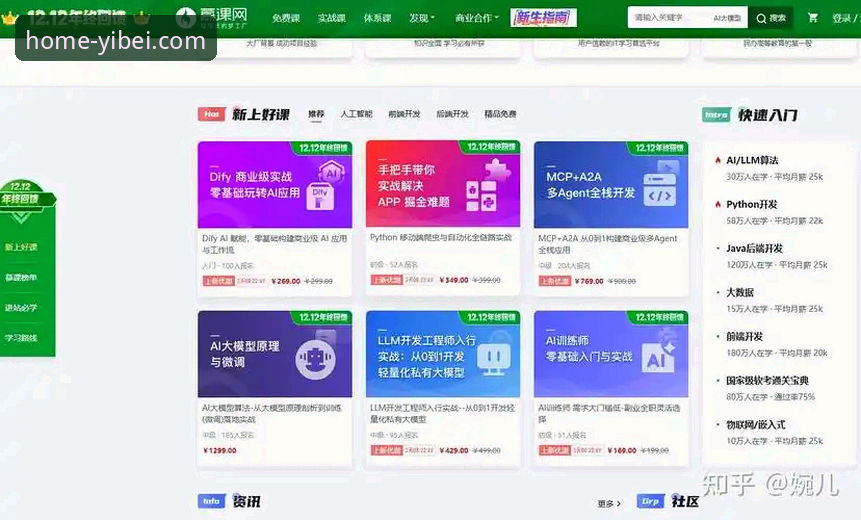
Task: Click the ¥1299.00 price text
Action: [x=220, y=450]
